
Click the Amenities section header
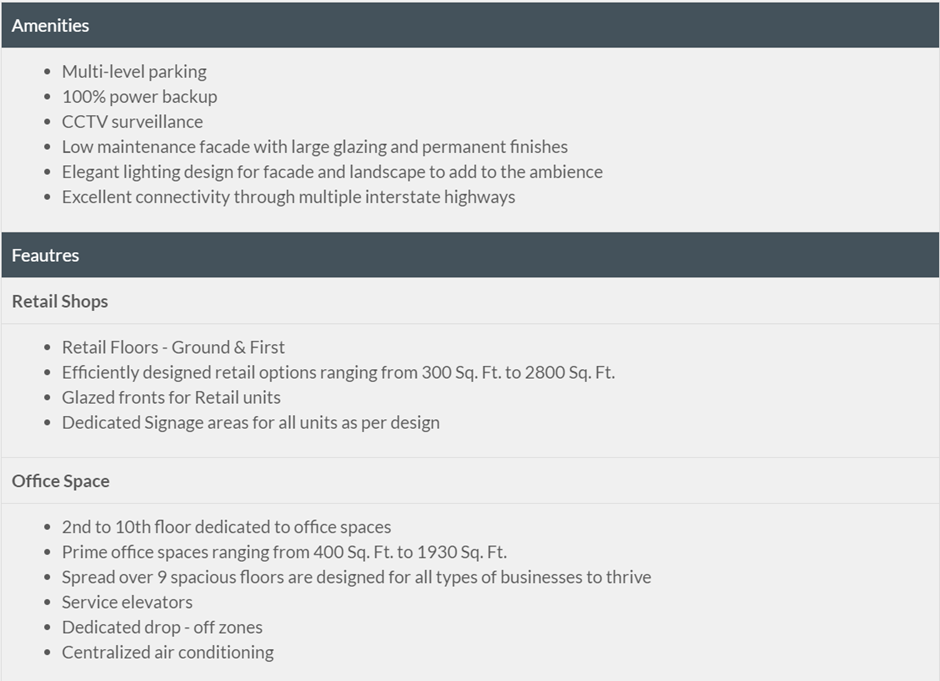[470, 25]
